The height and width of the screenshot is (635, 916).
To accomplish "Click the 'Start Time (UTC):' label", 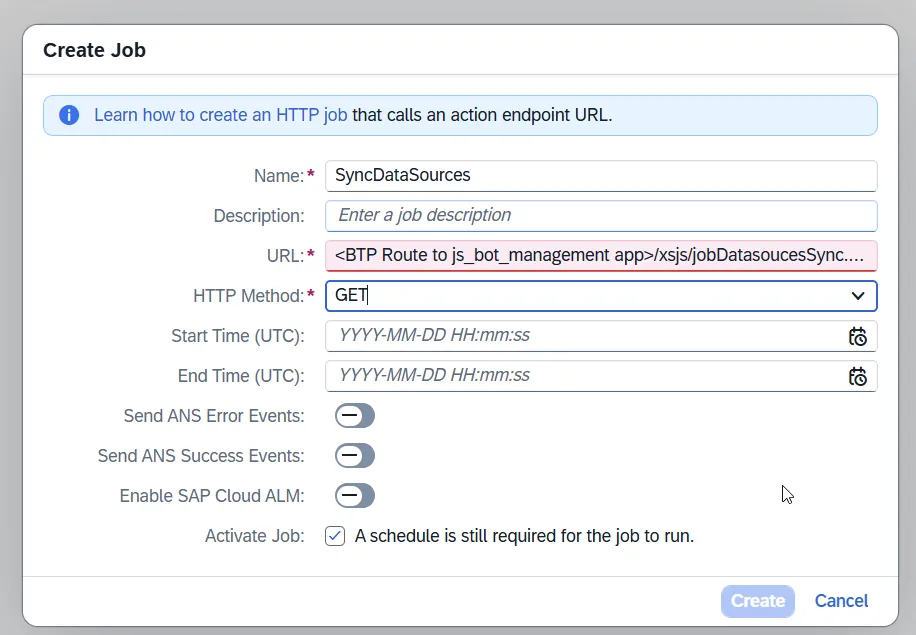I will click(238, 336).
